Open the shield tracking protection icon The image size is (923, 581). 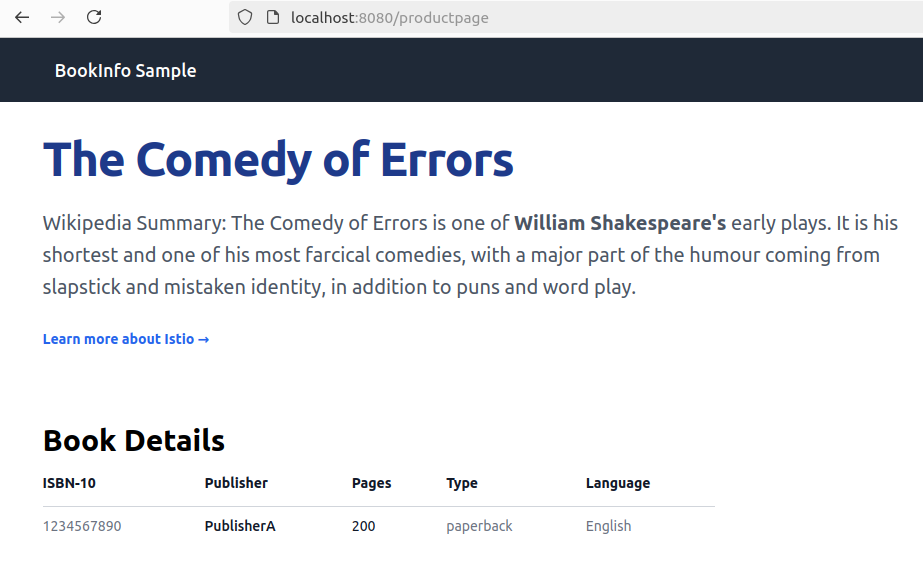pyautogui.click(x=245, y=18)
